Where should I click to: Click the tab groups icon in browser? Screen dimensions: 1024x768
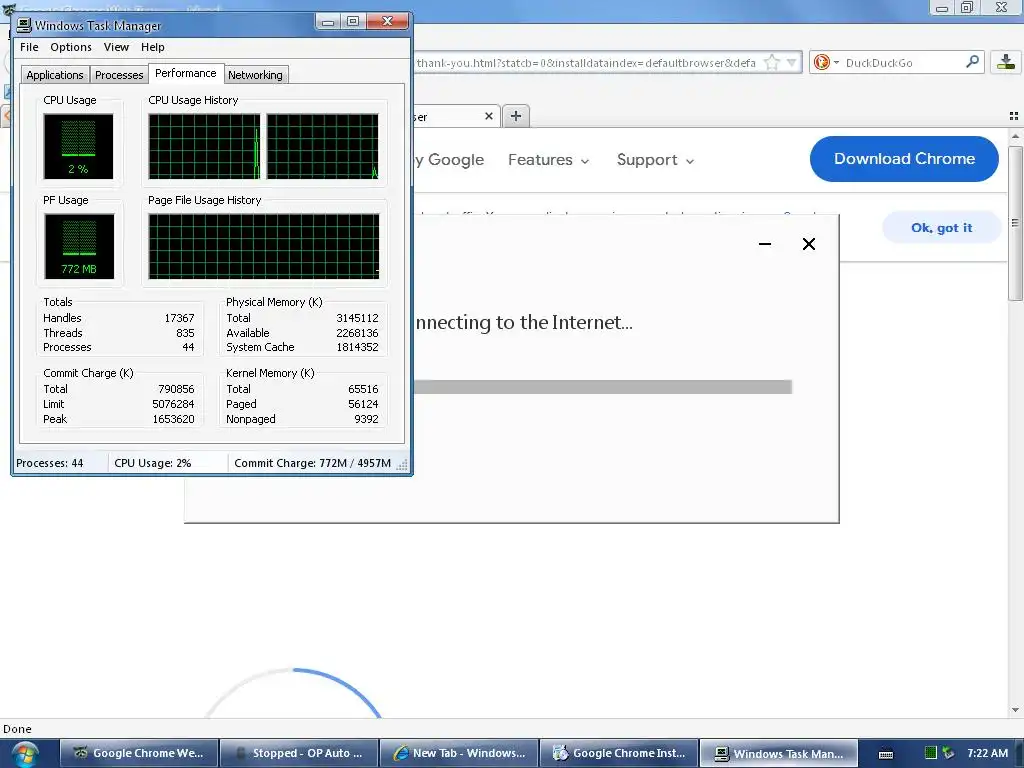tap(1014, 116)
